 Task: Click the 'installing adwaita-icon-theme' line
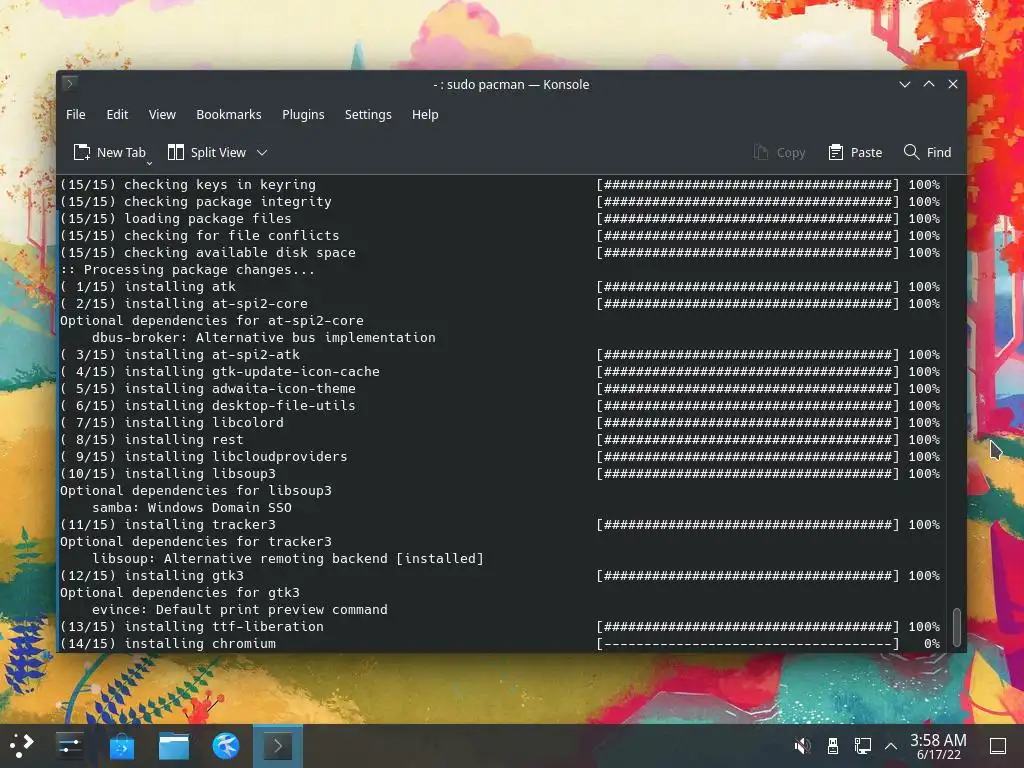coord(208,389)
